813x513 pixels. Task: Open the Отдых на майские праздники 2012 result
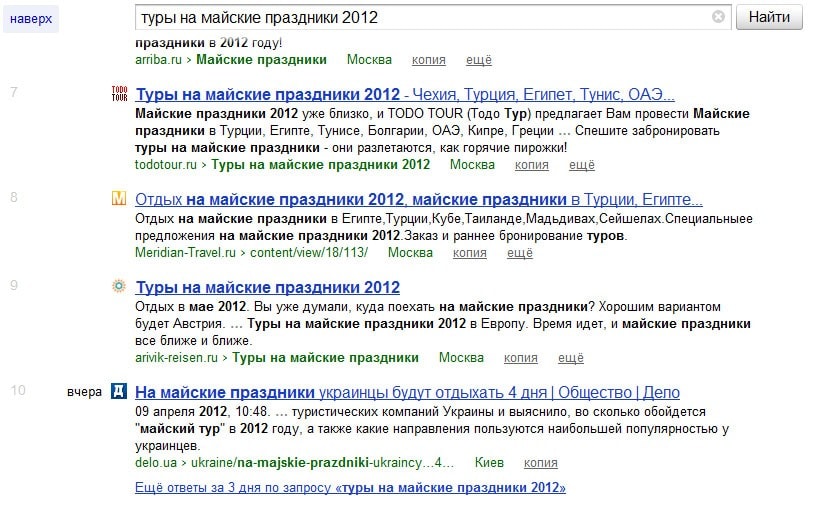(x=418, y=199)
